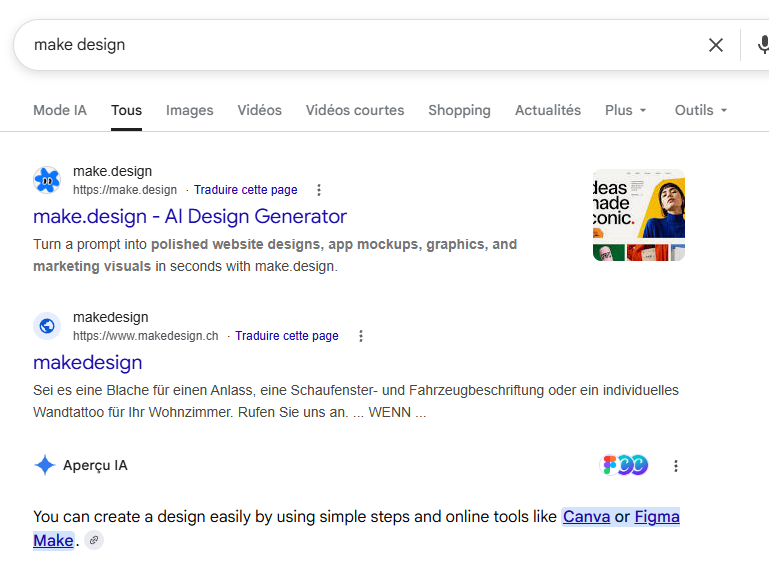Viewport: 769px width, 569px height.
Task: Click the makedesign.ch globe favicon
Action: [x=47, y=326]
